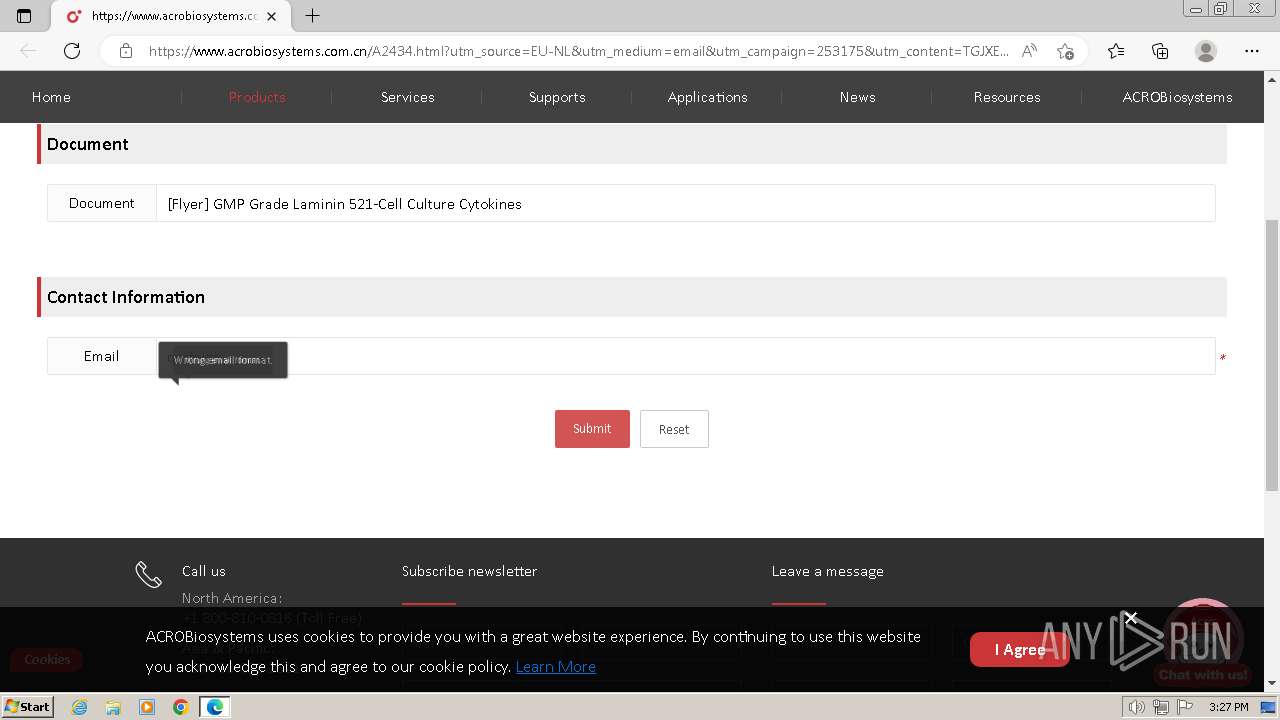Viewport: 1280px width, 720px height.
Task: Open the Applications menu
Action: [707, 97]
